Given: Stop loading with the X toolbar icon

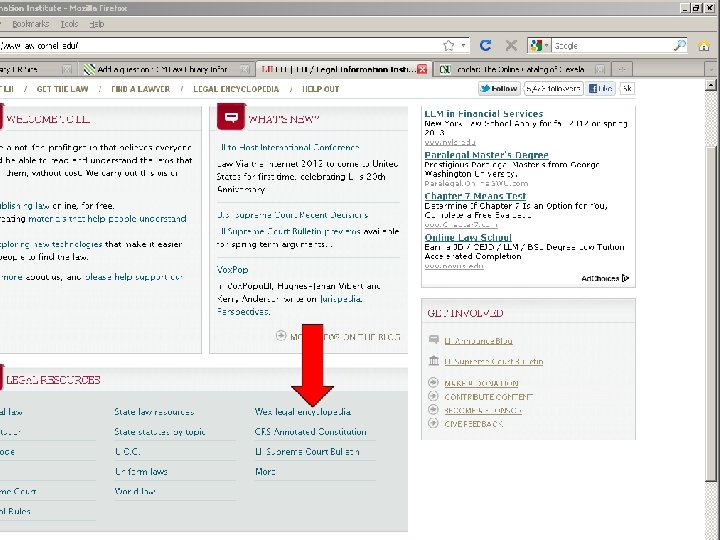Looking at the screenshot, I should point(511,45).
